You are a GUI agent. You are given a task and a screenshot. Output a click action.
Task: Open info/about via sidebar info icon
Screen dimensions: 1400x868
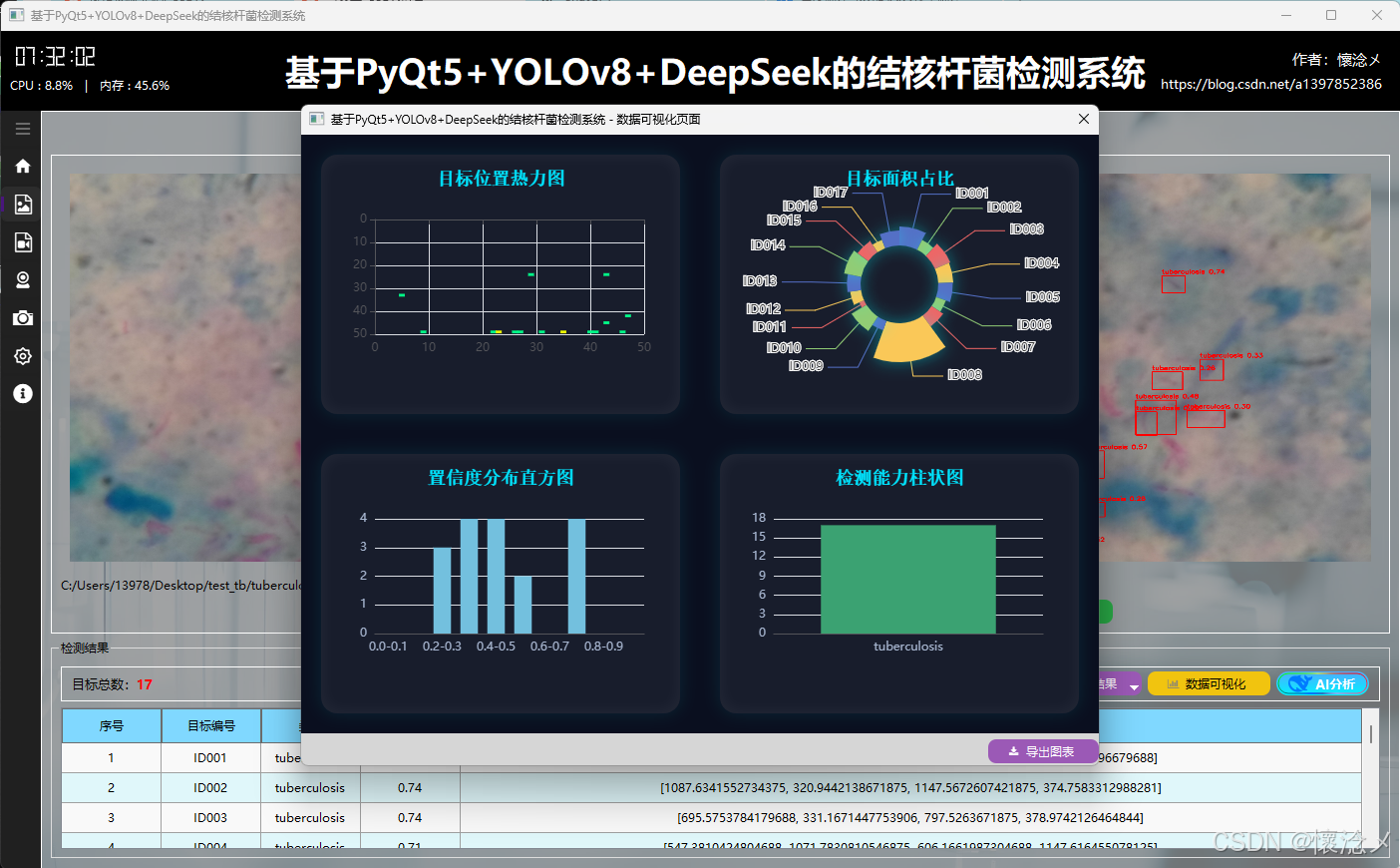(22, 394)
